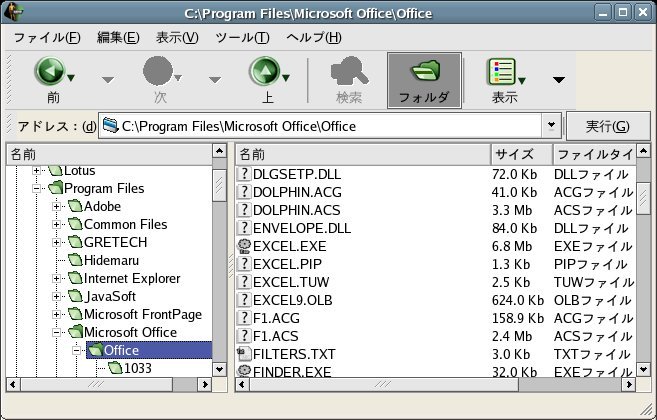Select the EXCEL.TUW file name

(x=291, y=282)
